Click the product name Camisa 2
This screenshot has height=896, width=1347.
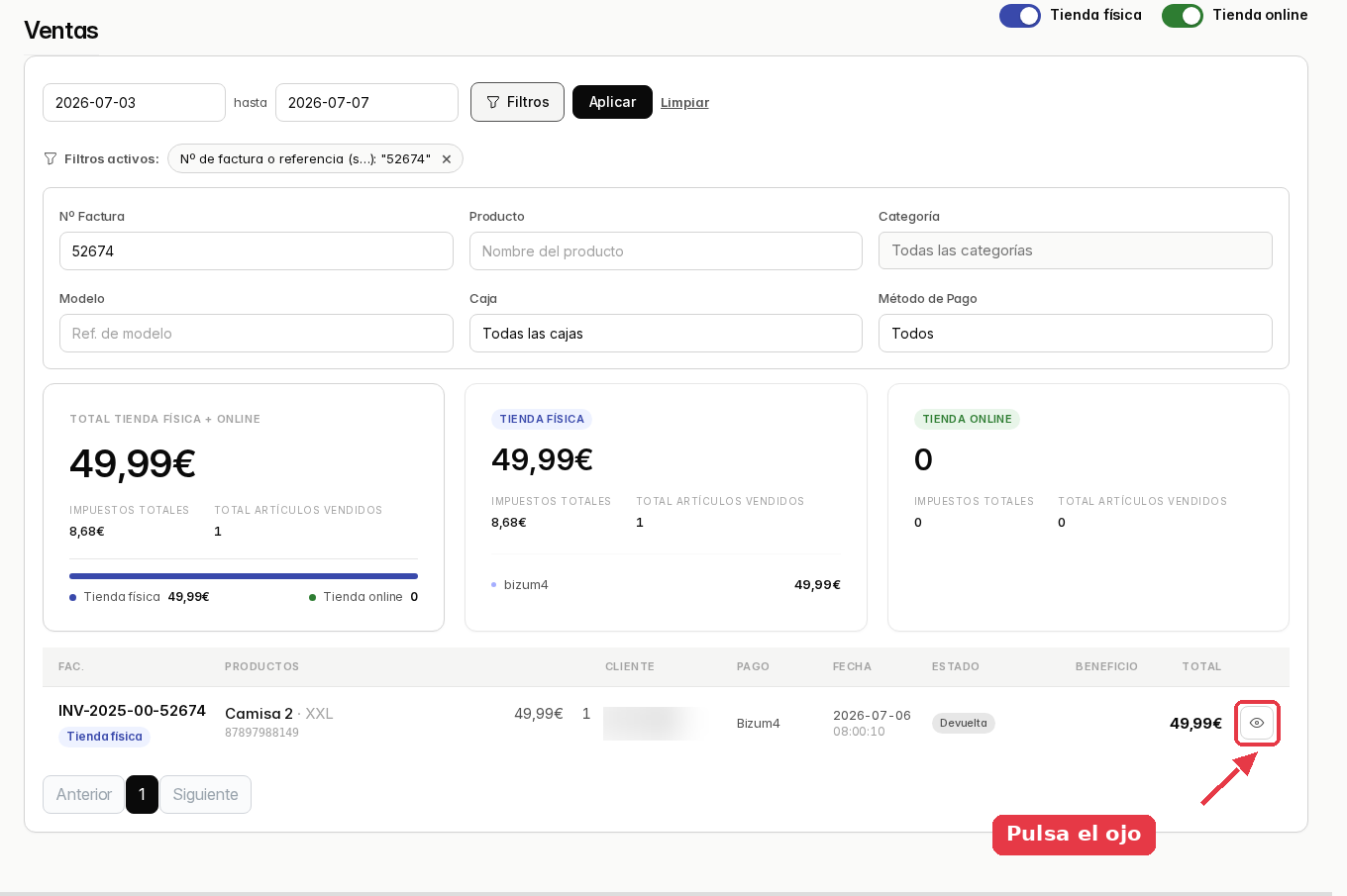tap(259, 714)
